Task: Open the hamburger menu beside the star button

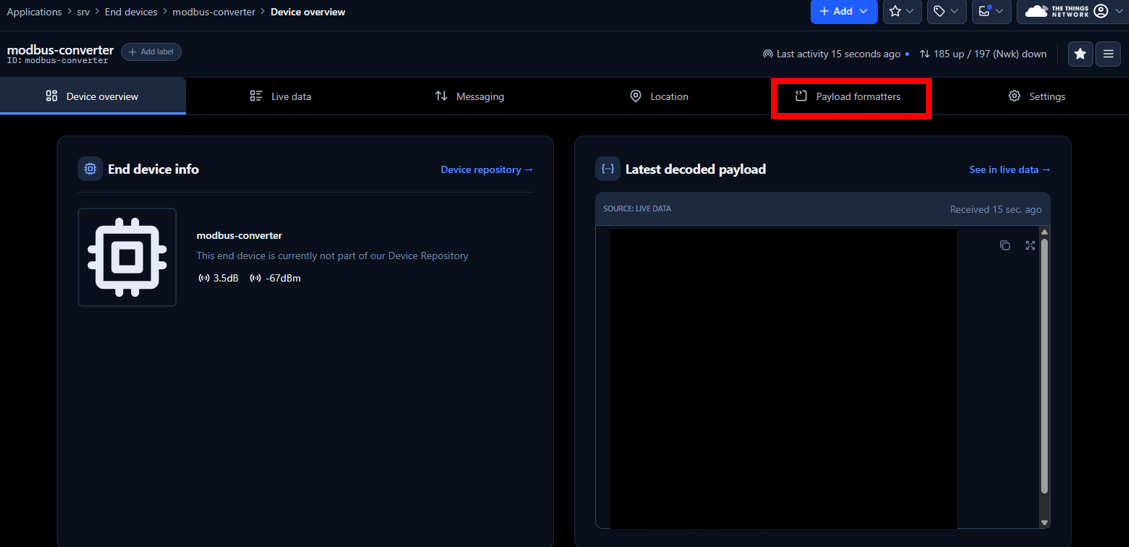Action: 1108,54
